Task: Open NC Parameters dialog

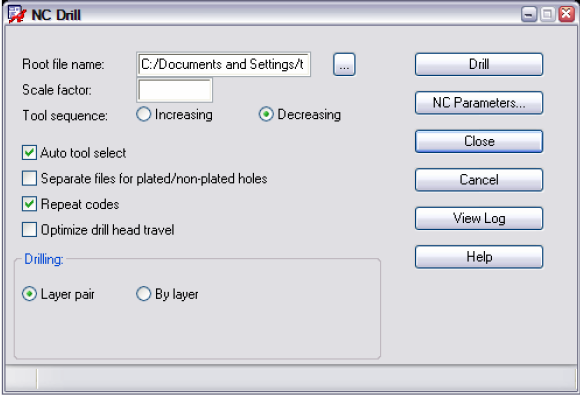Action: pos(479,103)
